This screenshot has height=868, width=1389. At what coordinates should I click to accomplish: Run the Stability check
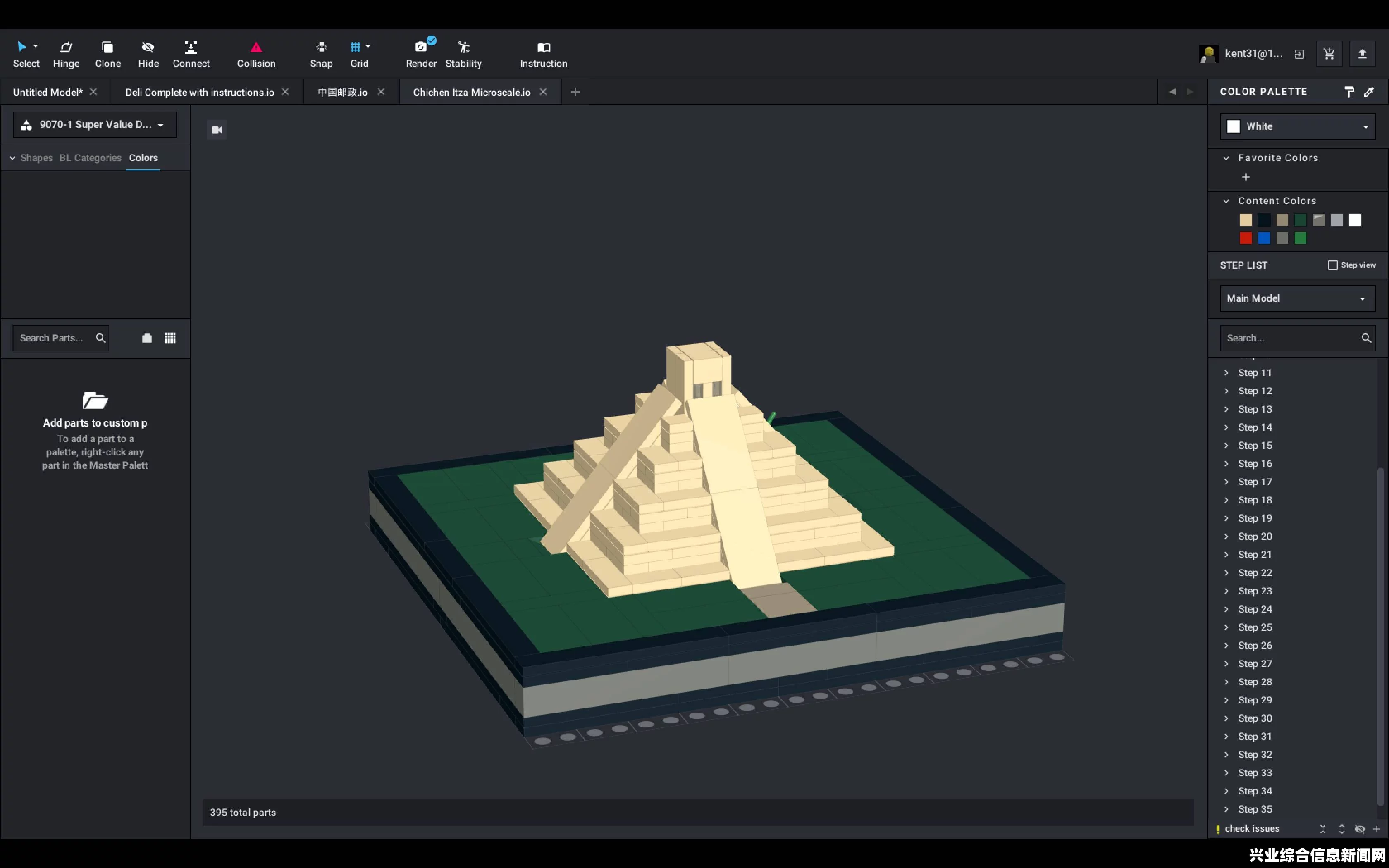tap(463, 55)
